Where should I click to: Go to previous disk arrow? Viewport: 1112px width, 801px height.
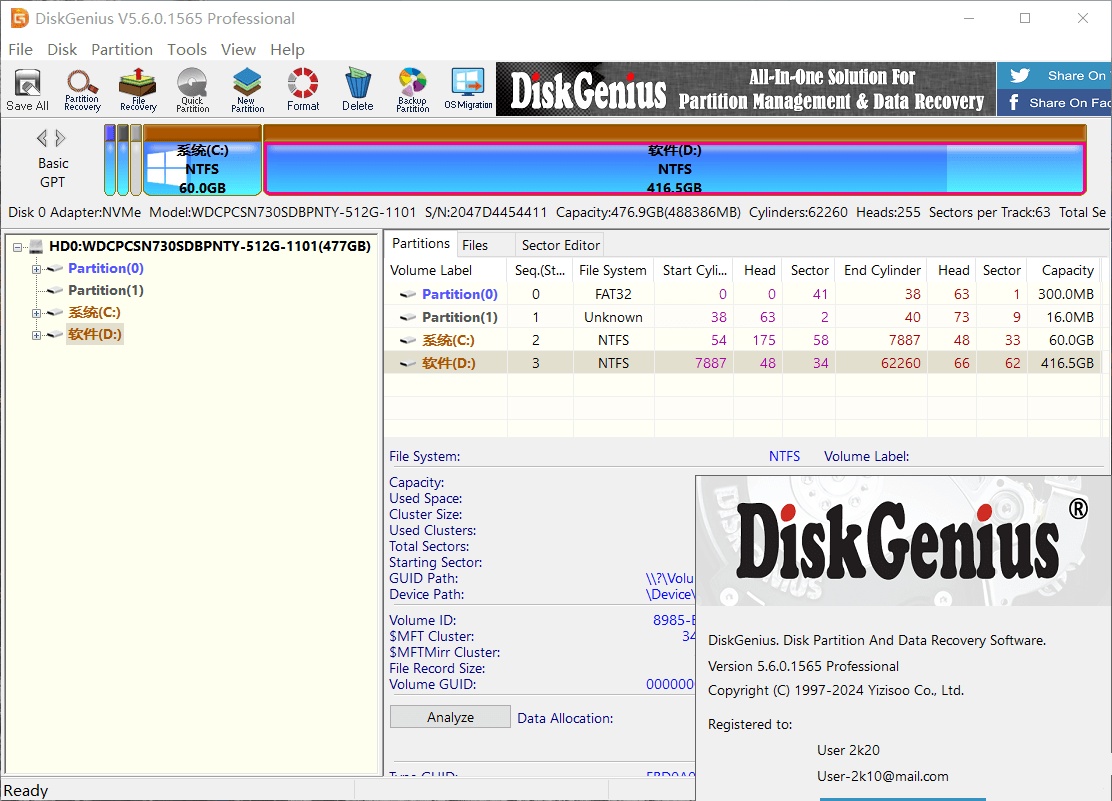42,138
